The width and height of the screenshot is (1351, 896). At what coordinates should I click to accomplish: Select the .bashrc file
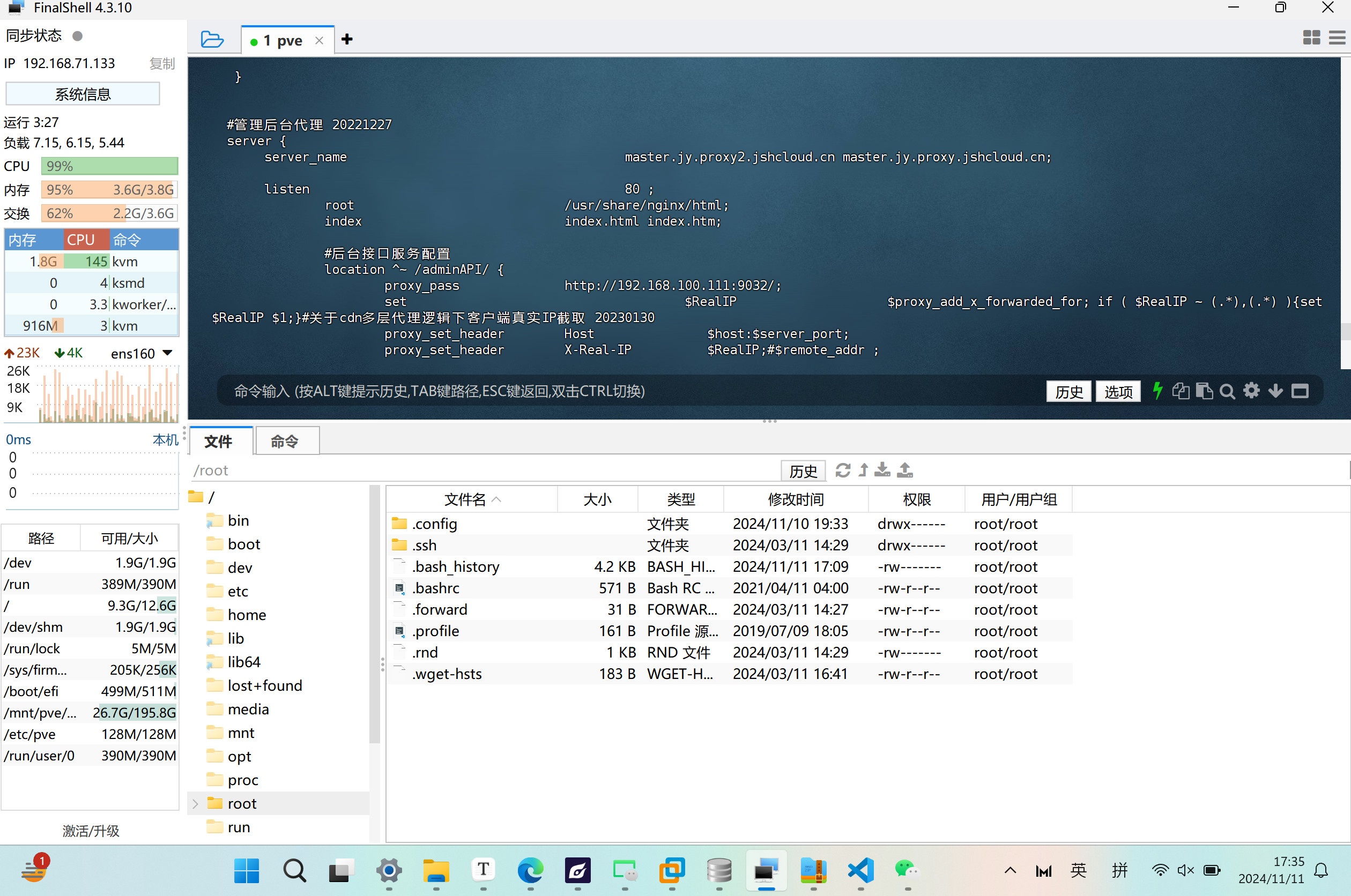tap(729, 588)
